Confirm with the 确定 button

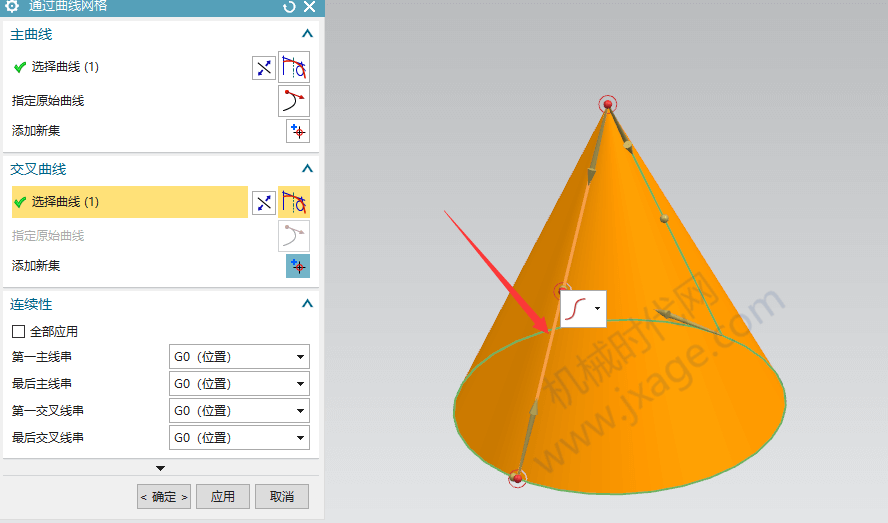coord(164,497)
